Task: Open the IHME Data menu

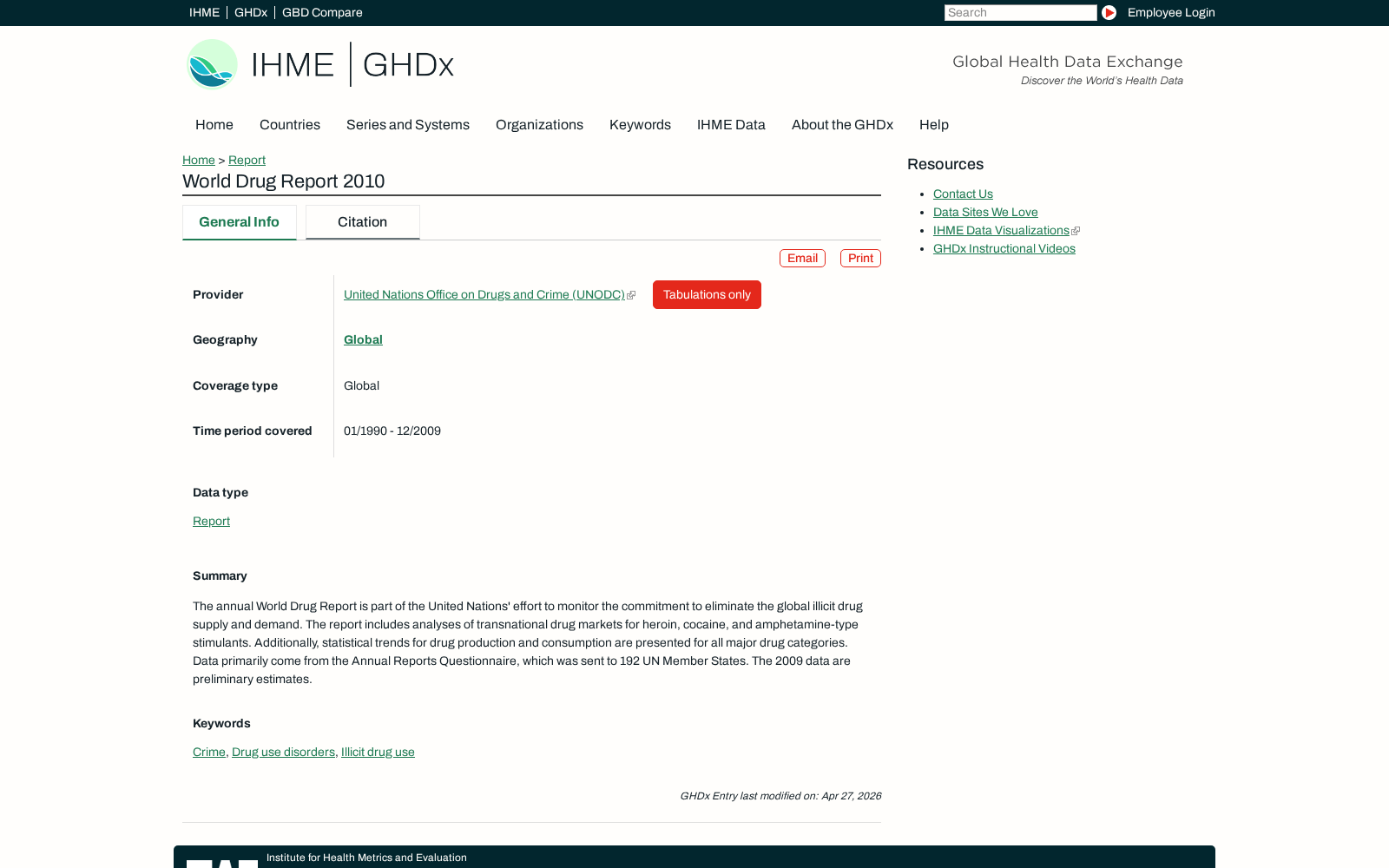Action: [x=731, y=125]
